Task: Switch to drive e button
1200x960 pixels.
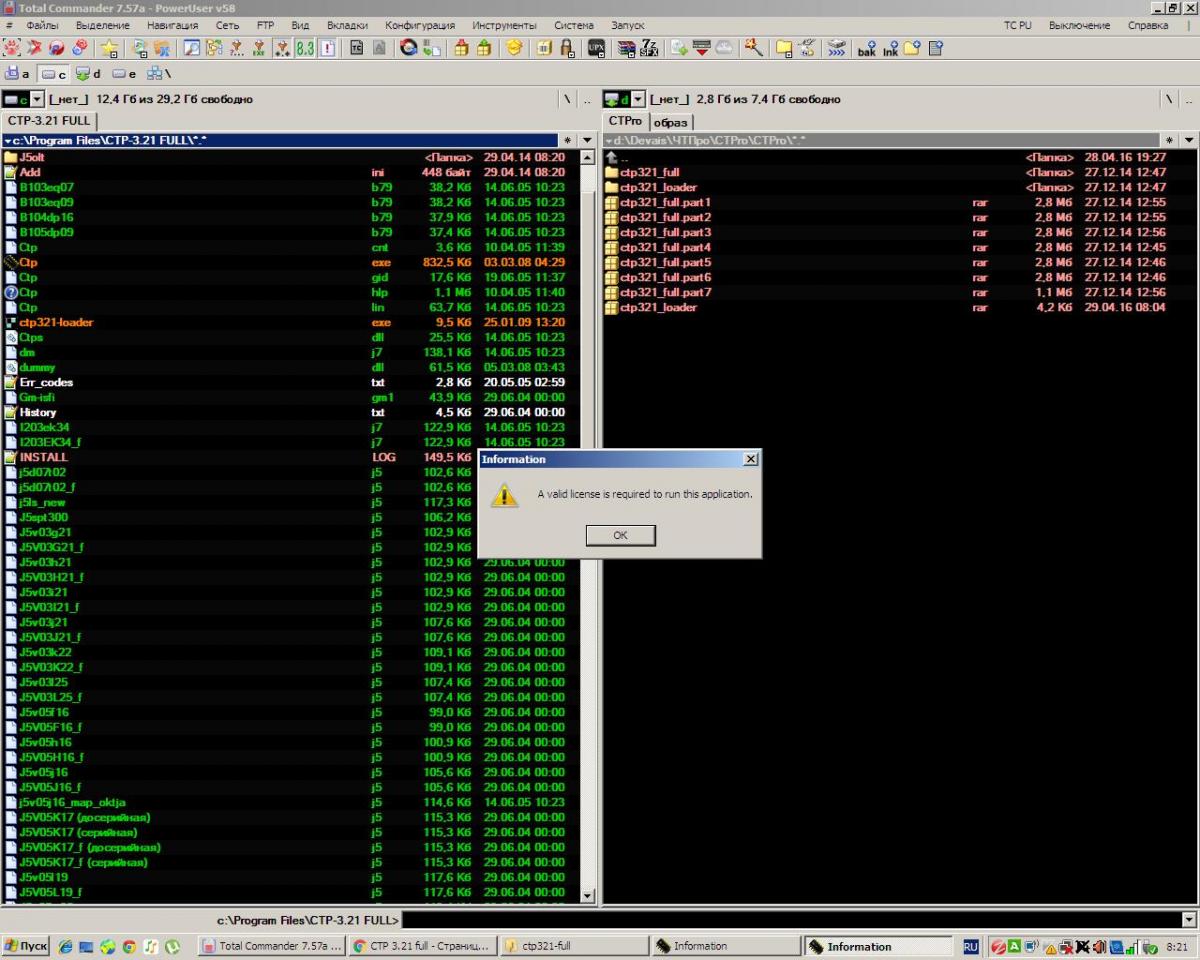Action: pyautogui.click(x=125, y=74)
